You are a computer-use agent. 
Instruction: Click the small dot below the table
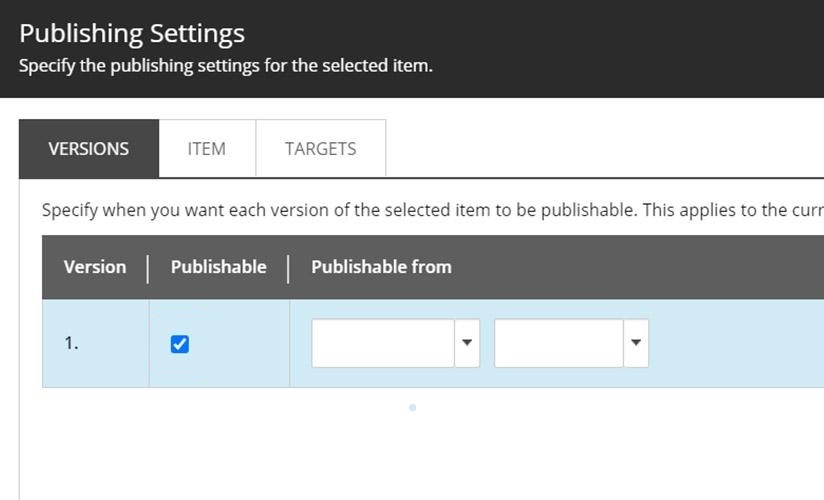(x=412, y=407)
